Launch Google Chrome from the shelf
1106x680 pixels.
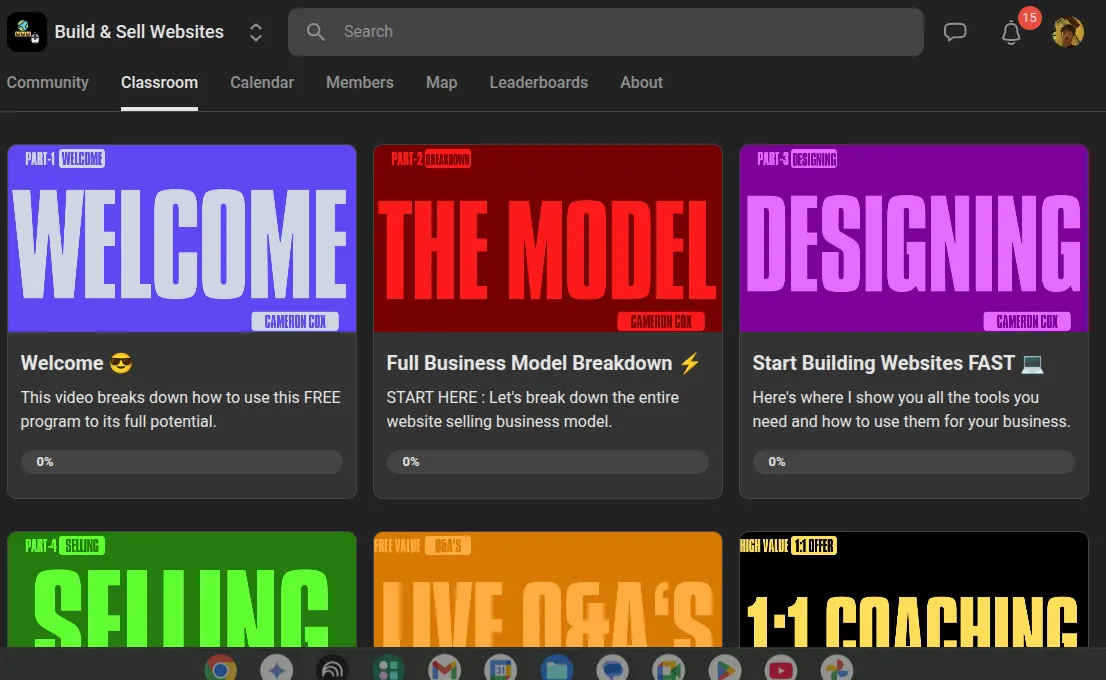[x=221, y=669]
